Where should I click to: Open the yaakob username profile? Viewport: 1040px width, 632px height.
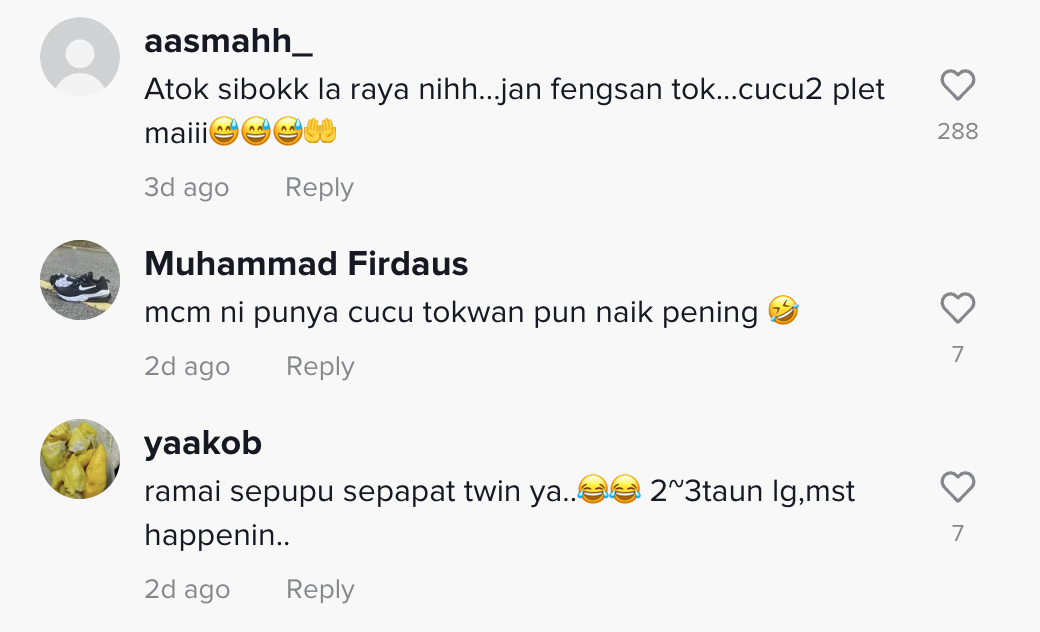click(x=203, y=443)
